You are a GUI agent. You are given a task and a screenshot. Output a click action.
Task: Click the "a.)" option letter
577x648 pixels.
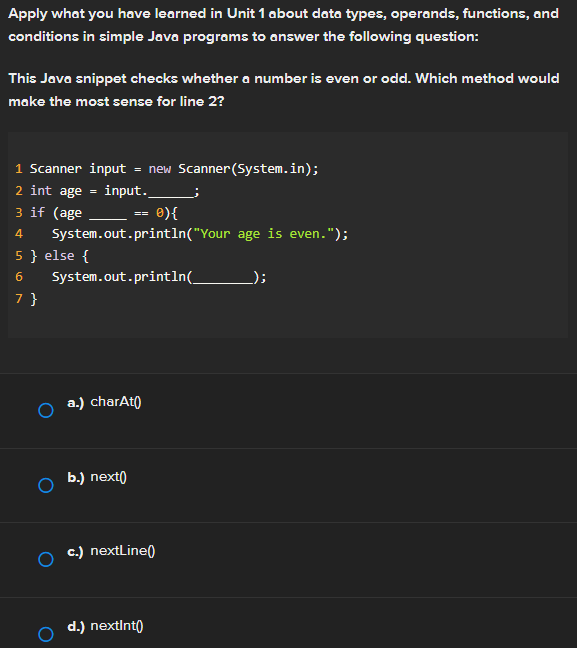(x=76, y=402)
